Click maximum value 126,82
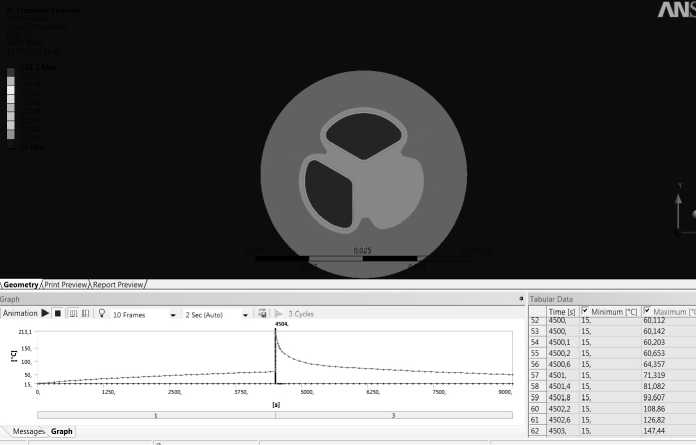Viewport: 696px width, 445px height. click(654, 420)
